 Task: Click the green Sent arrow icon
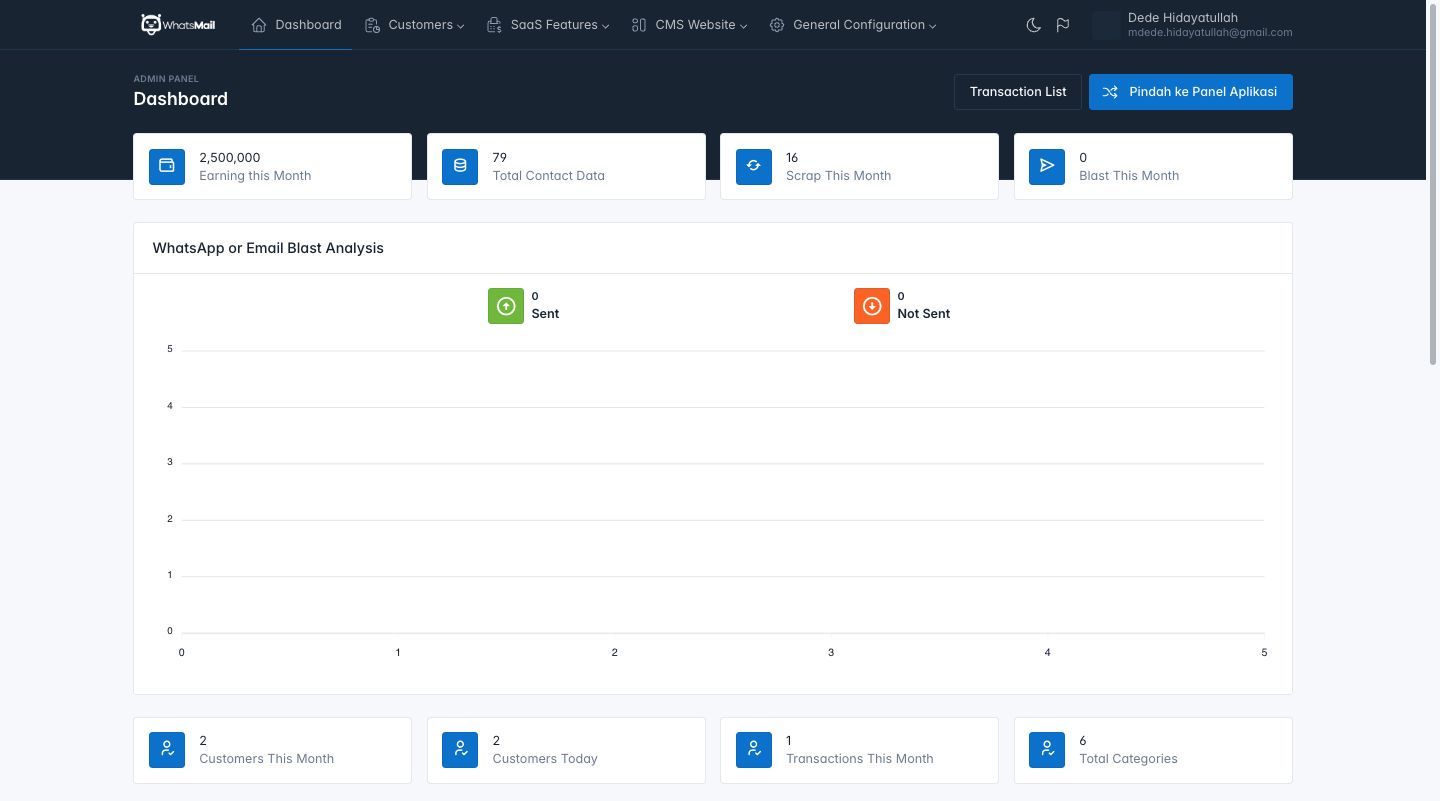[x=506, y=306]
